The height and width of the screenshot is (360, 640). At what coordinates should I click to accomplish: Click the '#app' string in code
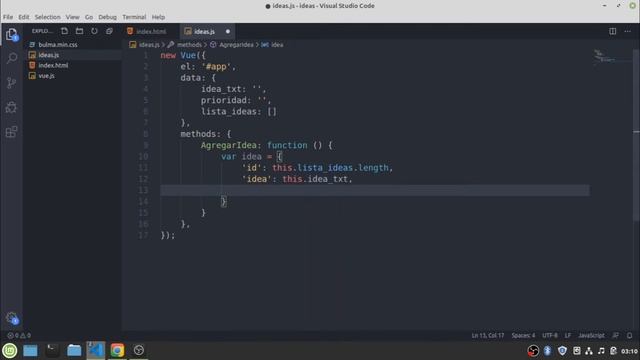click(x=216, y=67)
